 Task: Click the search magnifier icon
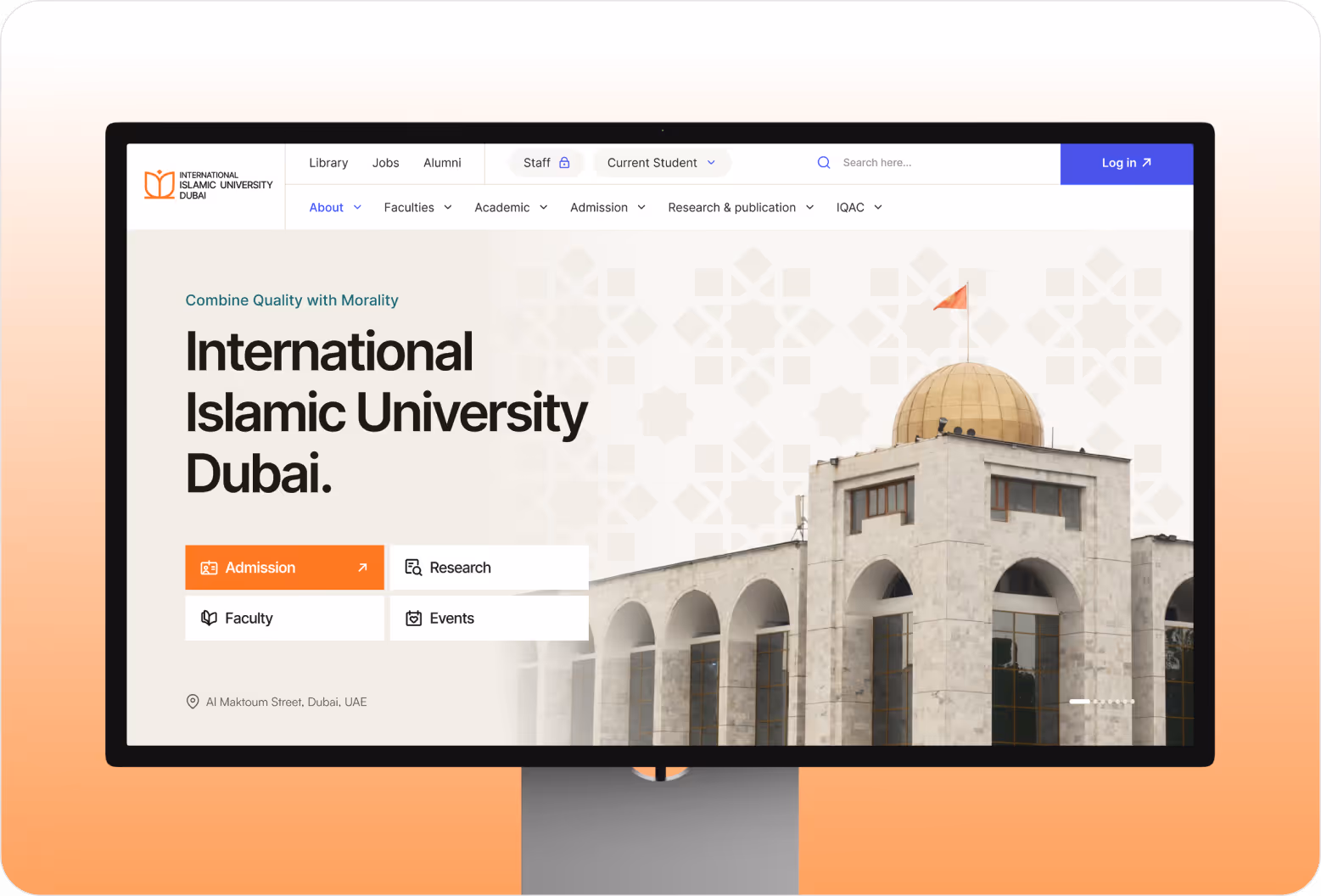coord(823,162)
